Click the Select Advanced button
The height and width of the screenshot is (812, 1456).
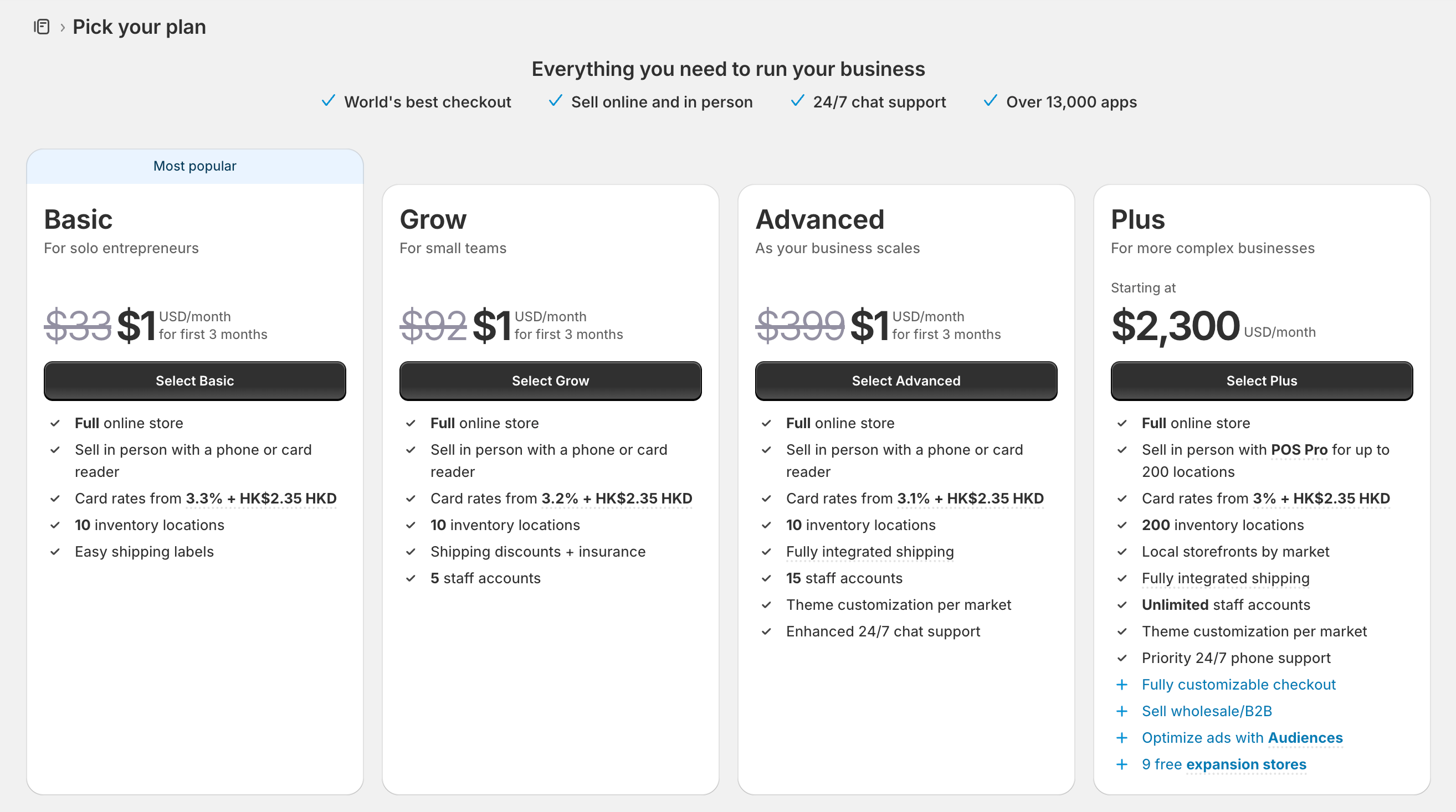point(906,381)
